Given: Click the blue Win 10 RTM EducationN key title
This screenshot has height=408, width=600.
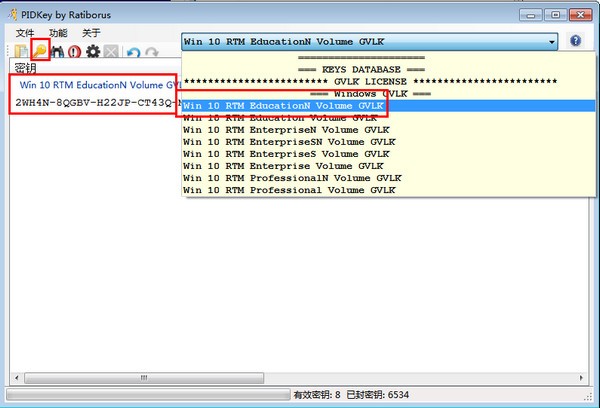Looking at the screenshot, I should pyautogui.click(x=100, y=85).
